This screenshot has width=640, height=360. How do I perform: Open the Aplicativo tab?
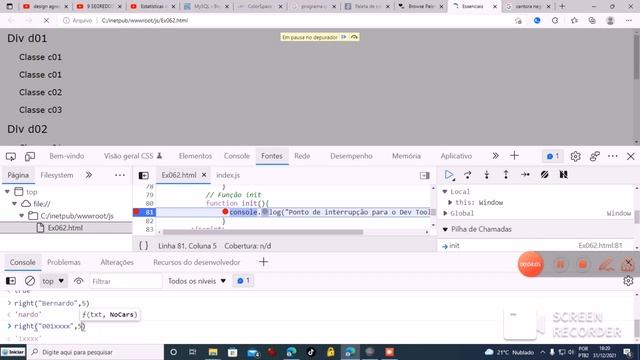[x=456, y=156]
